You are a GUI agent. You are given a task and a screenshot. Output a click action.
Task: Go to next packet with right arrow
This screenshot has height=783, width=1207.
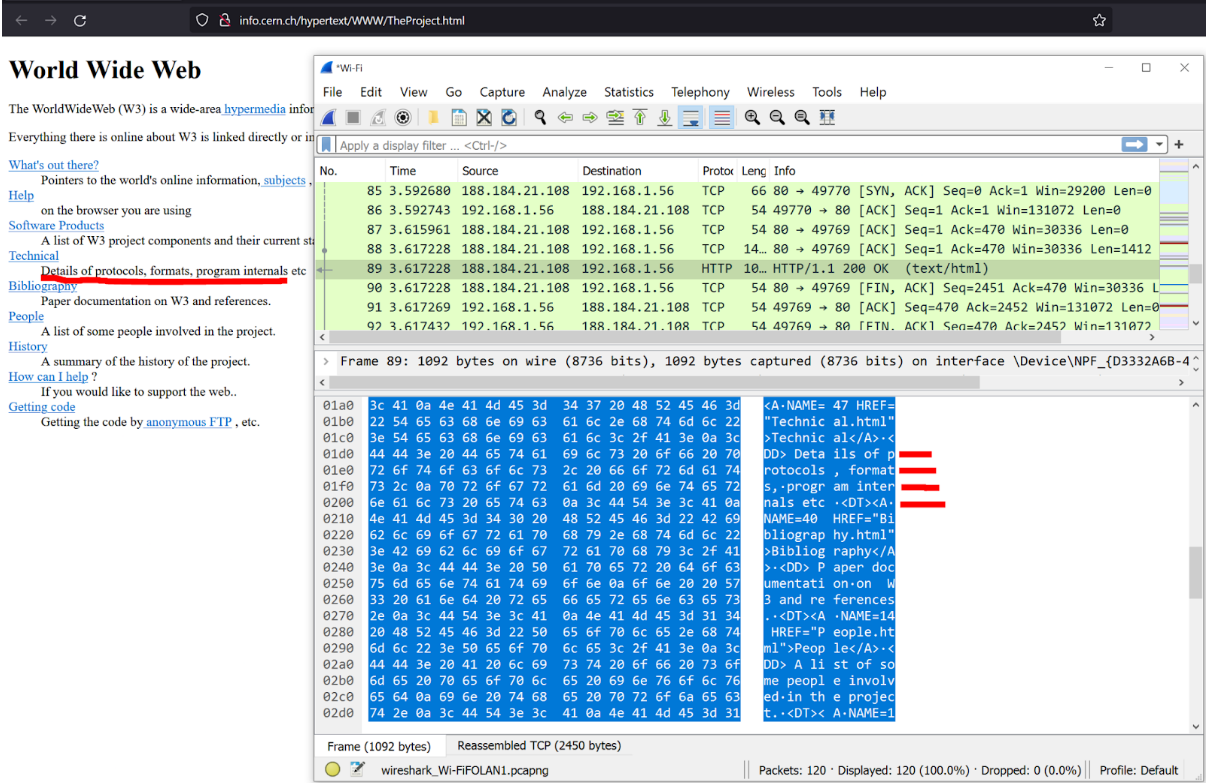click(x=590, y=118)
